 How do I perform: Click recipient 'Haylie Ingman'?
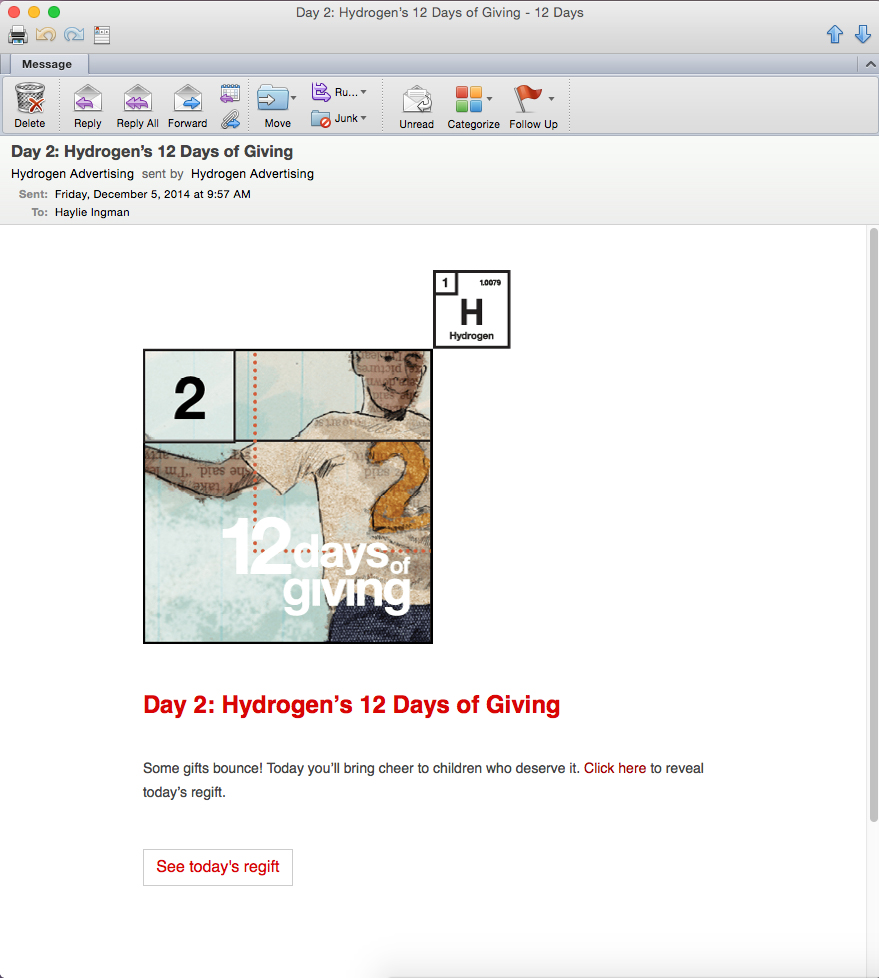point(92,212)
